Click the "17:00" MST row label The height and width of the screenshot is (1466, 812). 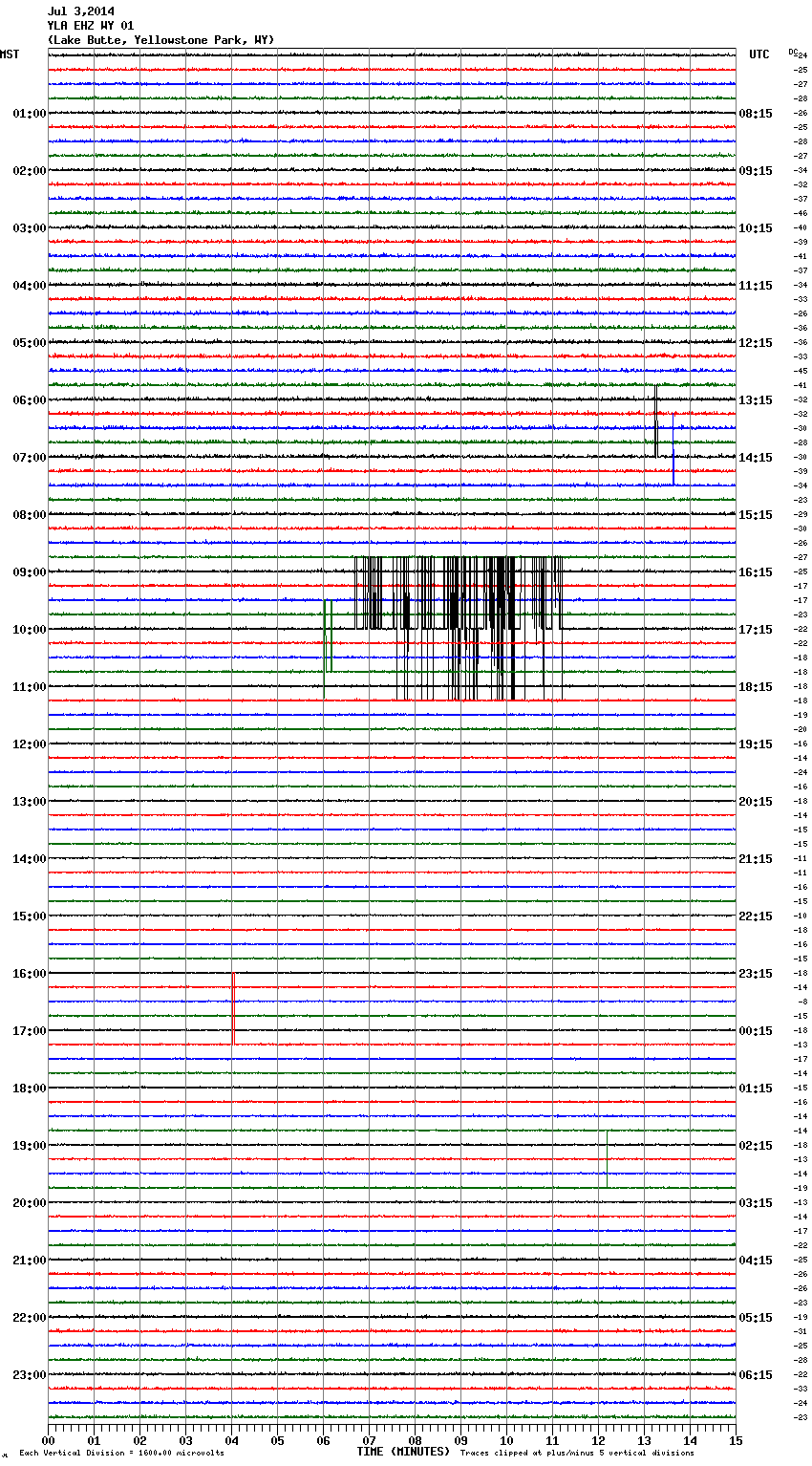[30, 1031]
